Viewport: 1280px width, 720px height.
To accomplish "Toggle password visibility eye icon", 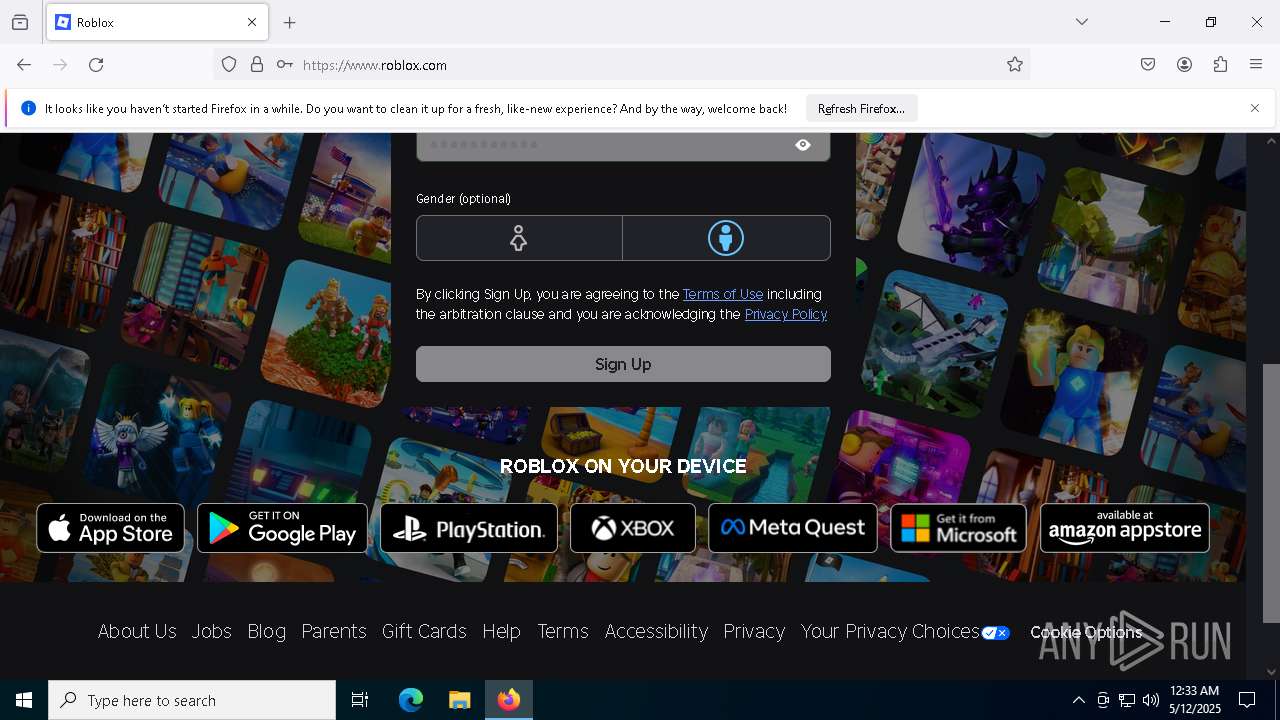I will (803, 145).
